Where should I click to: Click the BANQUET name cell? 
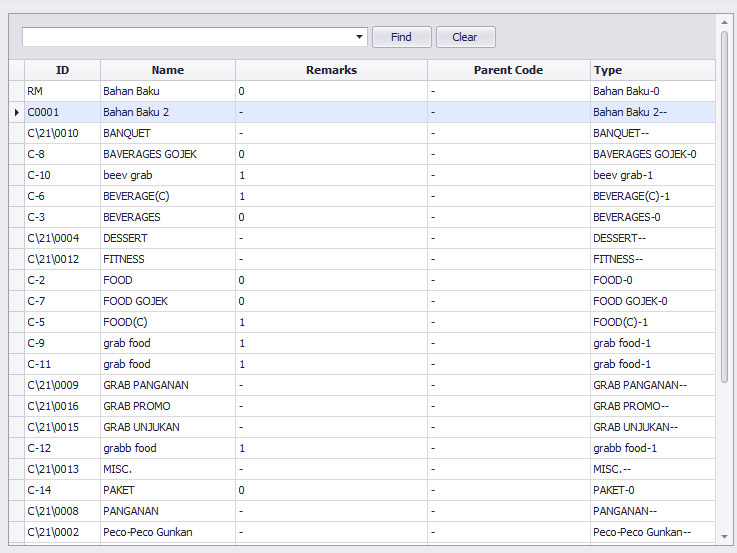(168, 133)
